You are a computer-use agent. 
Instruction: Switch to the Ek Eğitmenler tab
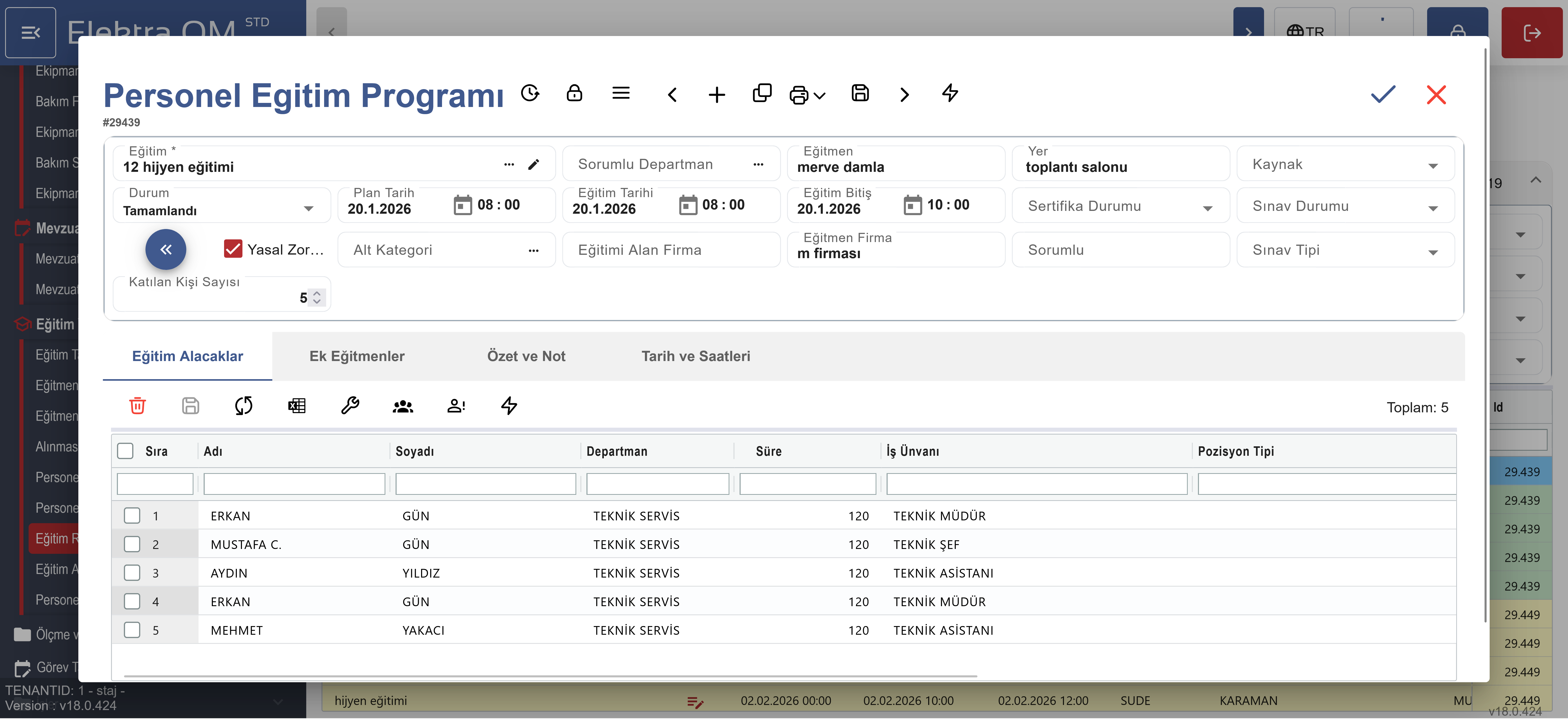coord(357,356)
